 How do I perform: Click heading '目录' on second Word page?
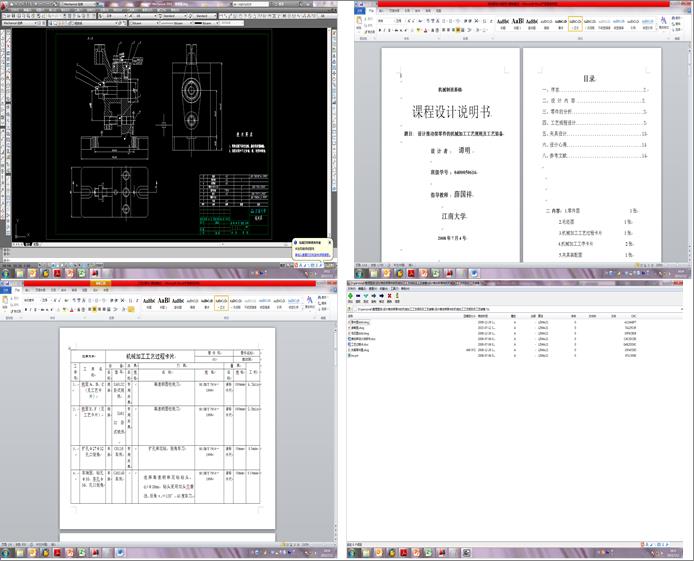point(589,78)
